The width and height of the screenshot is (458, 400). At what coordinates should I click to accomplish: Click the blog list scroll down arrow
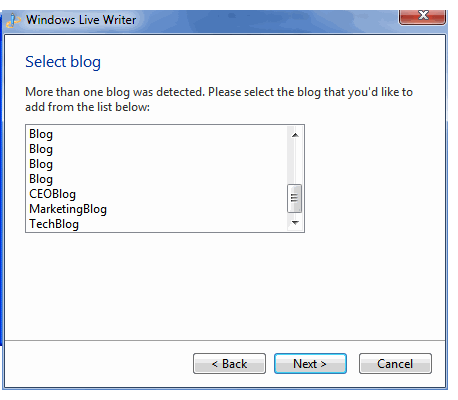pyautogui.click(x=295, y=223)
